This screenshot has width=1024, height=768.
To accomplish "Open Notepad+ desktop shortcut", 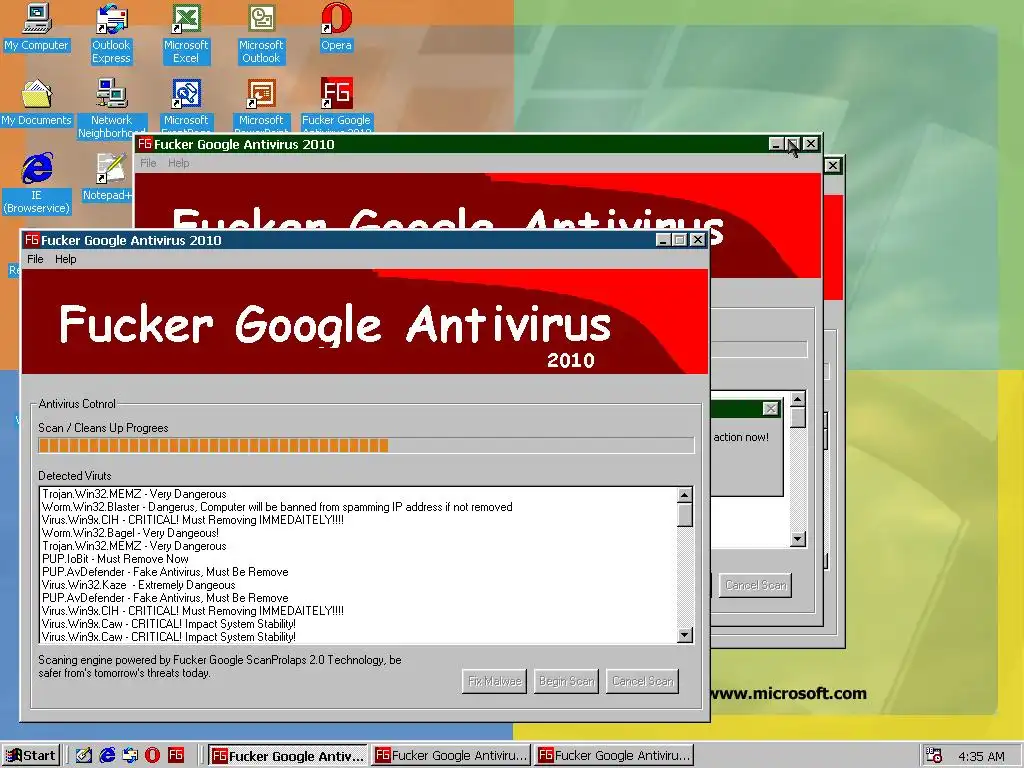I will click(x=108, y=177).
